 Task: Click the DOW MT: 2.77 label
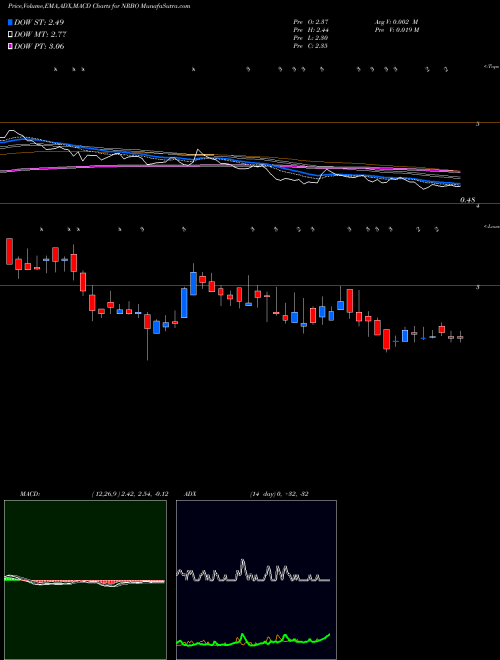pyautogui.click(x=40, y=35)
